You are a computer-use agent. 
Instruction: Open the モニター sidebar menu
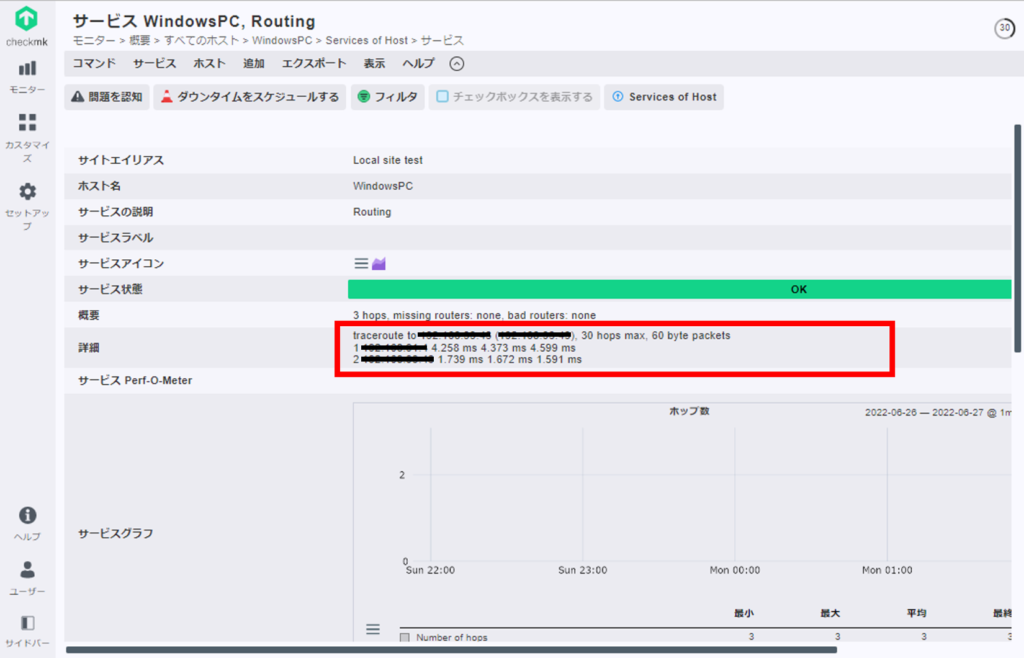coord(27,77)
